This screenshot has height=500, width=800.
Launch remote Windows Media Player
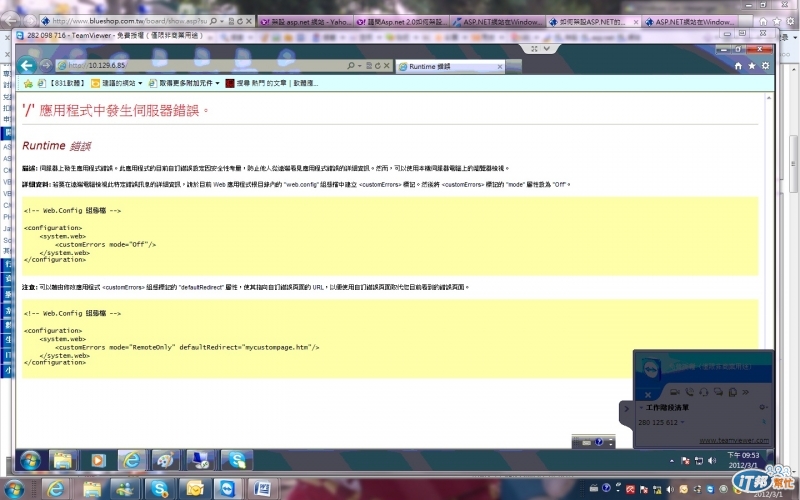[x=97, y=460]
